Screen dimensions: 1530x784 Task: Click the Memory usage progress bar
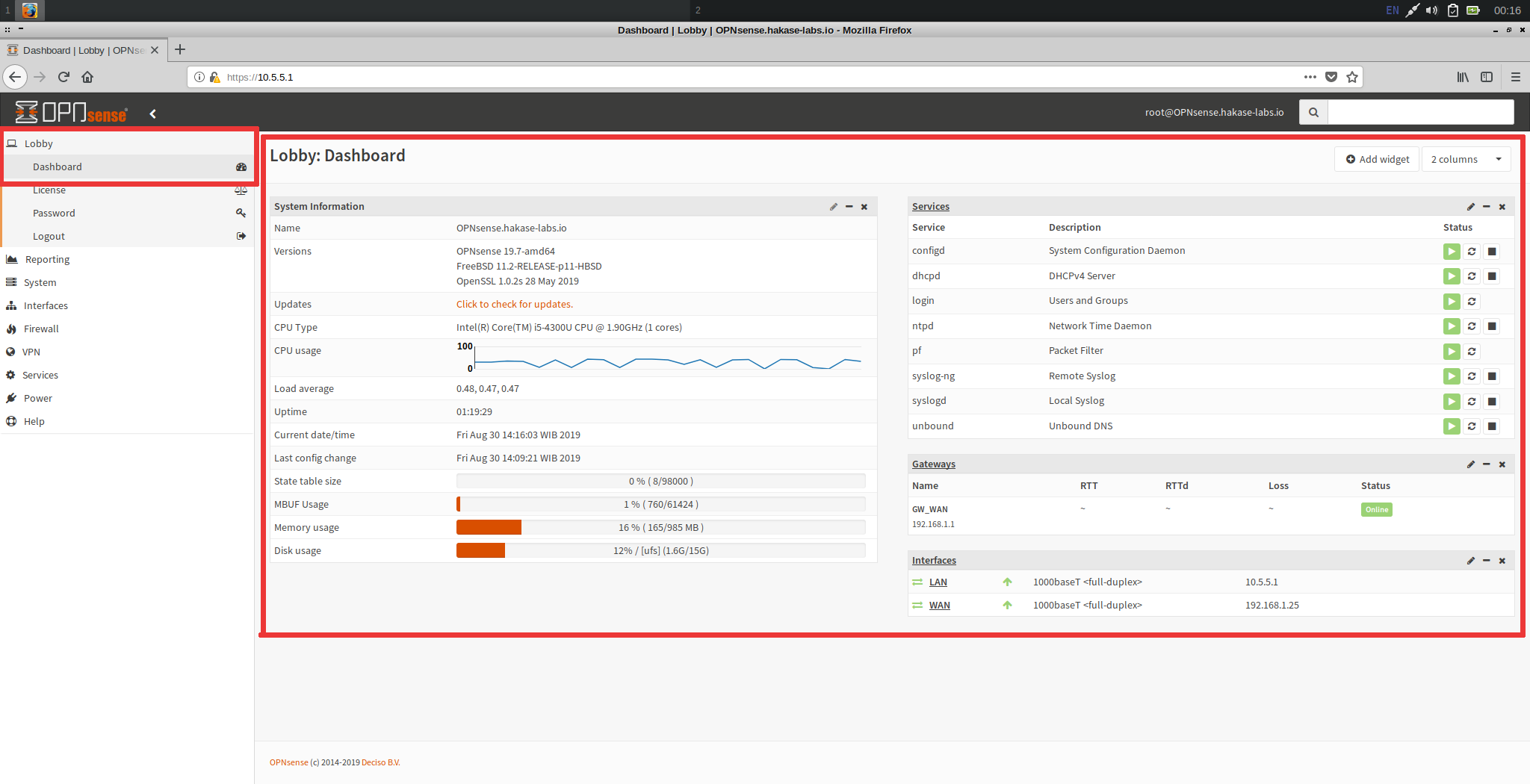(660, 528)
